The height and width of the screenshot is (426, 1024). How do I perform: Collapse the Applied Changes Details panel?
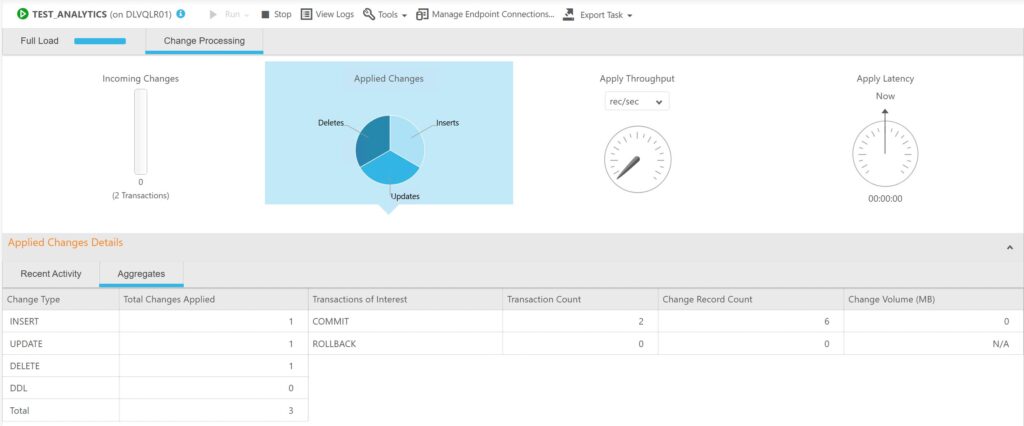click(1009, 246)
